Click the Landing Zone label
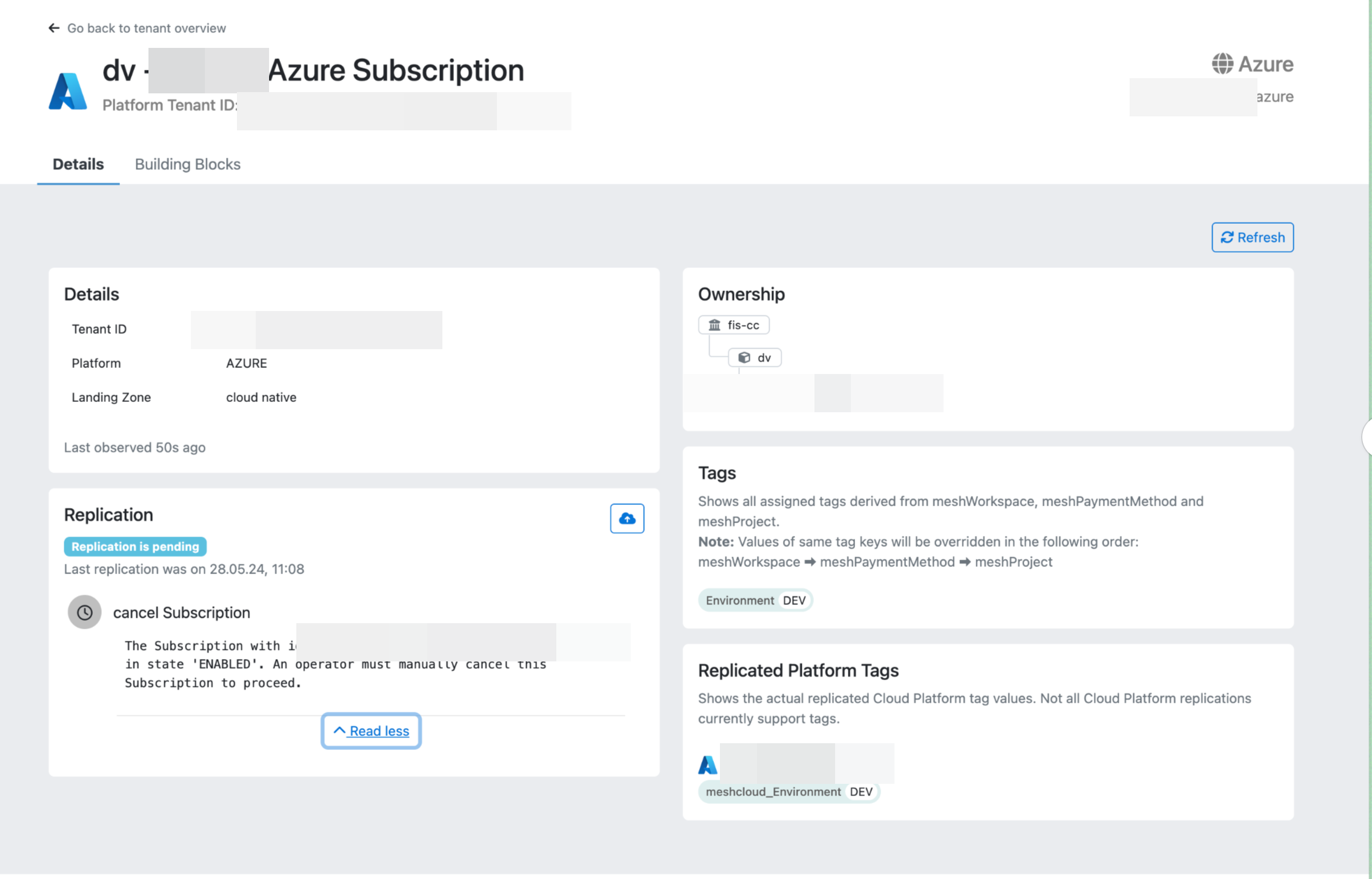The width and height of the screenshot is (1372, 879). [x=111, y=397]
